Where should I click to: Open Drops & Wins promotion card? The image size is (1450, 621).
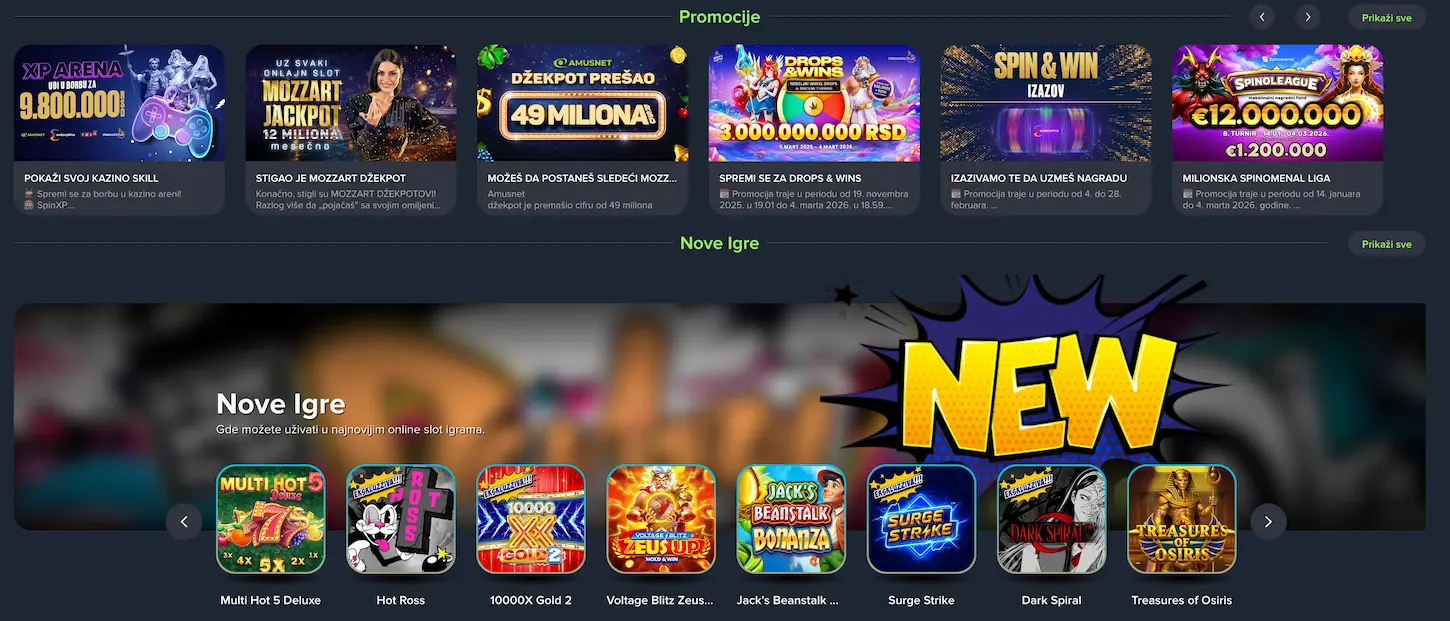[814, 102]
